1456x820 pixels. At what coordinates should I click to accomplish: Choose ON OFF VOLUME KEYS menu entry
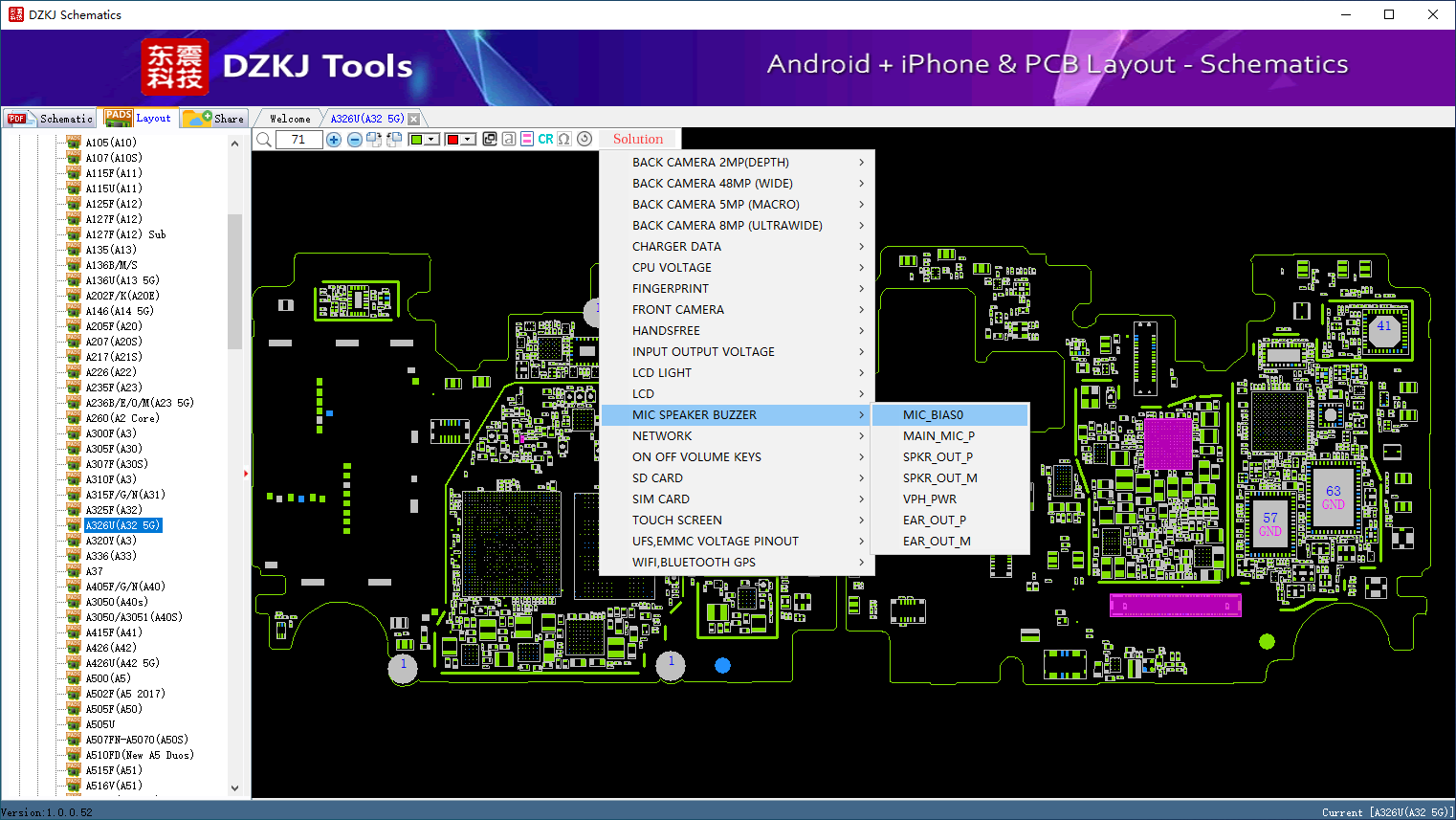point(737,457)
